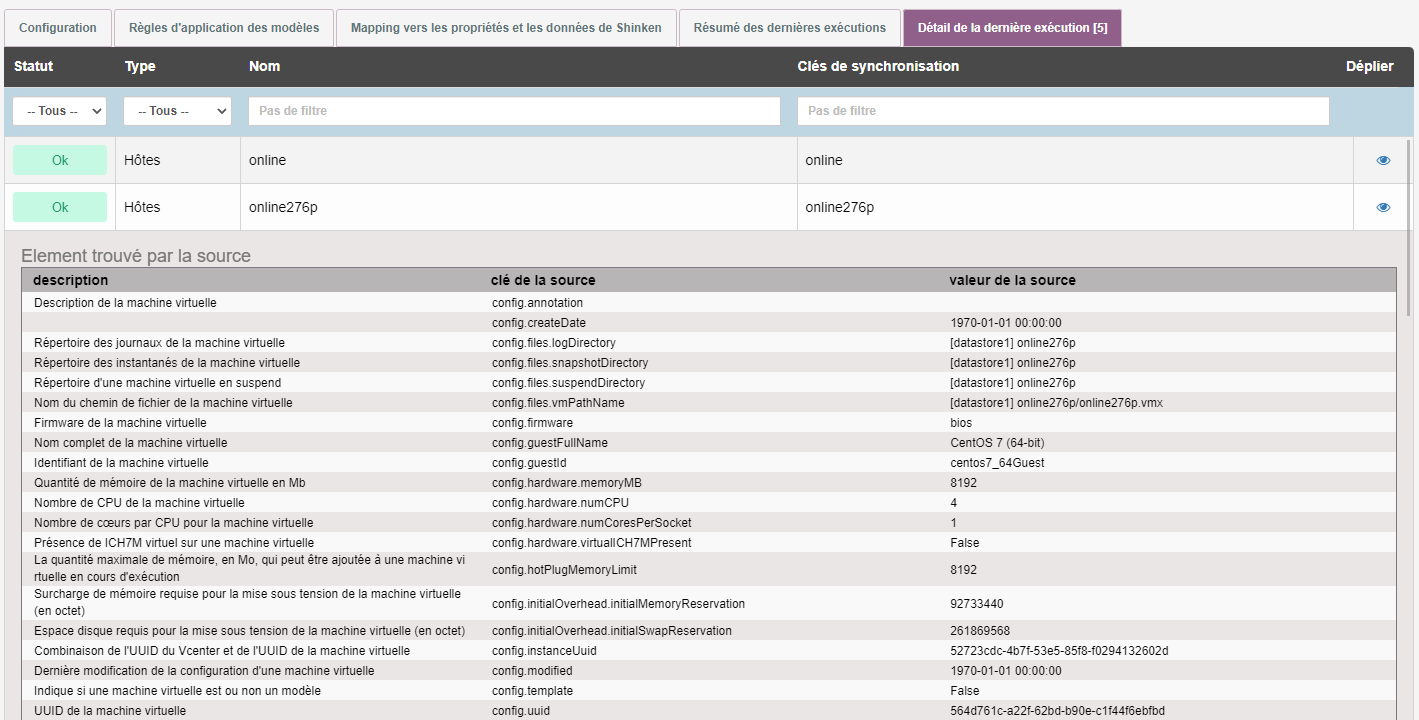The height and width of the screenshot is (720, 1419).
Task: Open Règles d'application des modèles tab
Action: click(x=224, y=28)
